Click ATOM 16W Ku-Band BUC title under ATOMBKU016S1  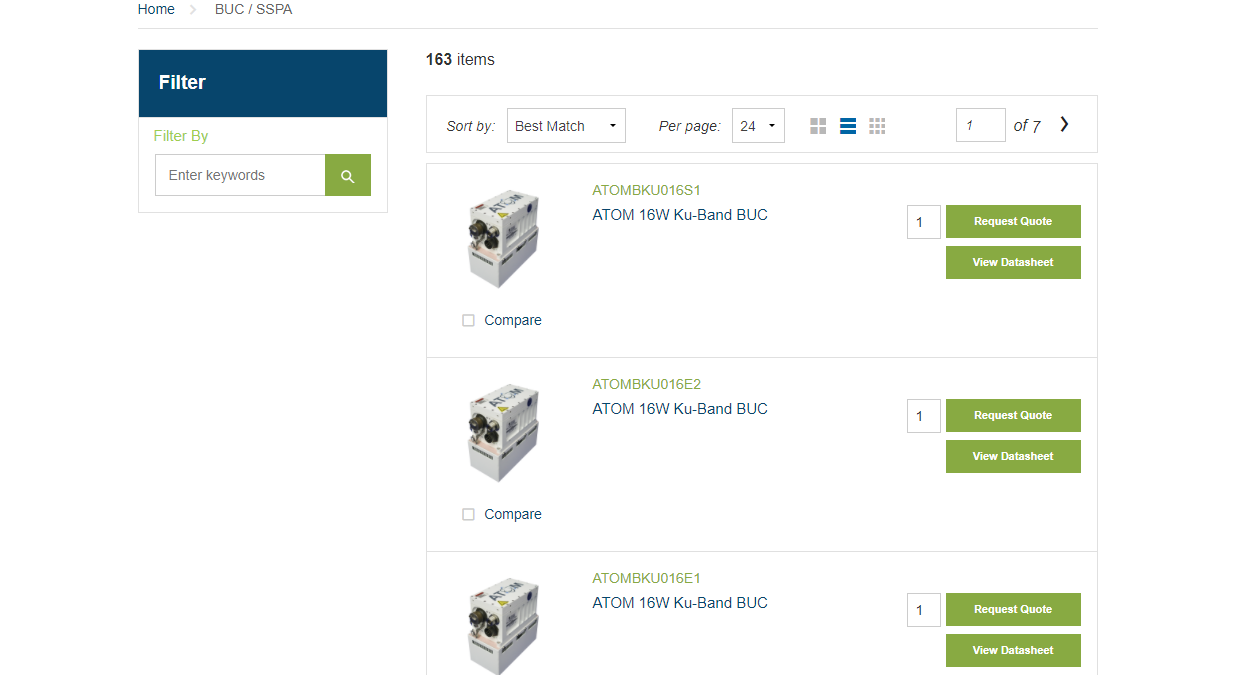point(680,215)
